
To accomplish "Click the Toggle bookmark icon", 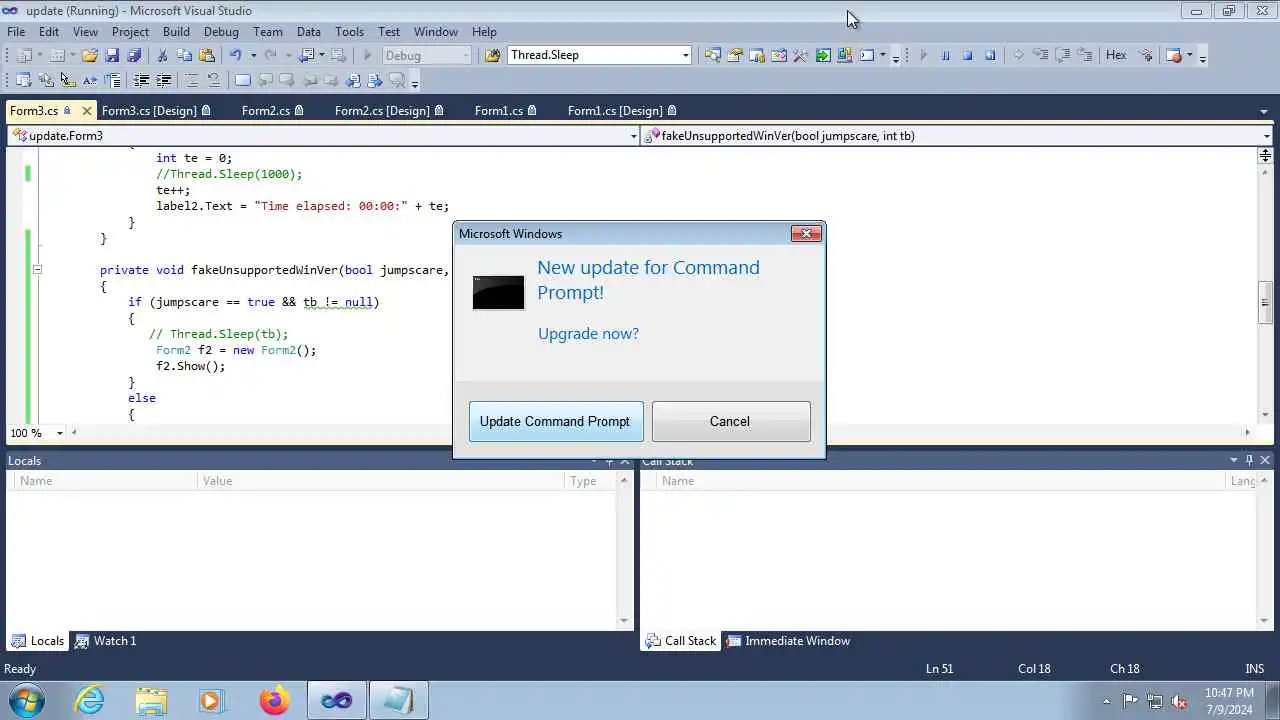I will 243,81.
